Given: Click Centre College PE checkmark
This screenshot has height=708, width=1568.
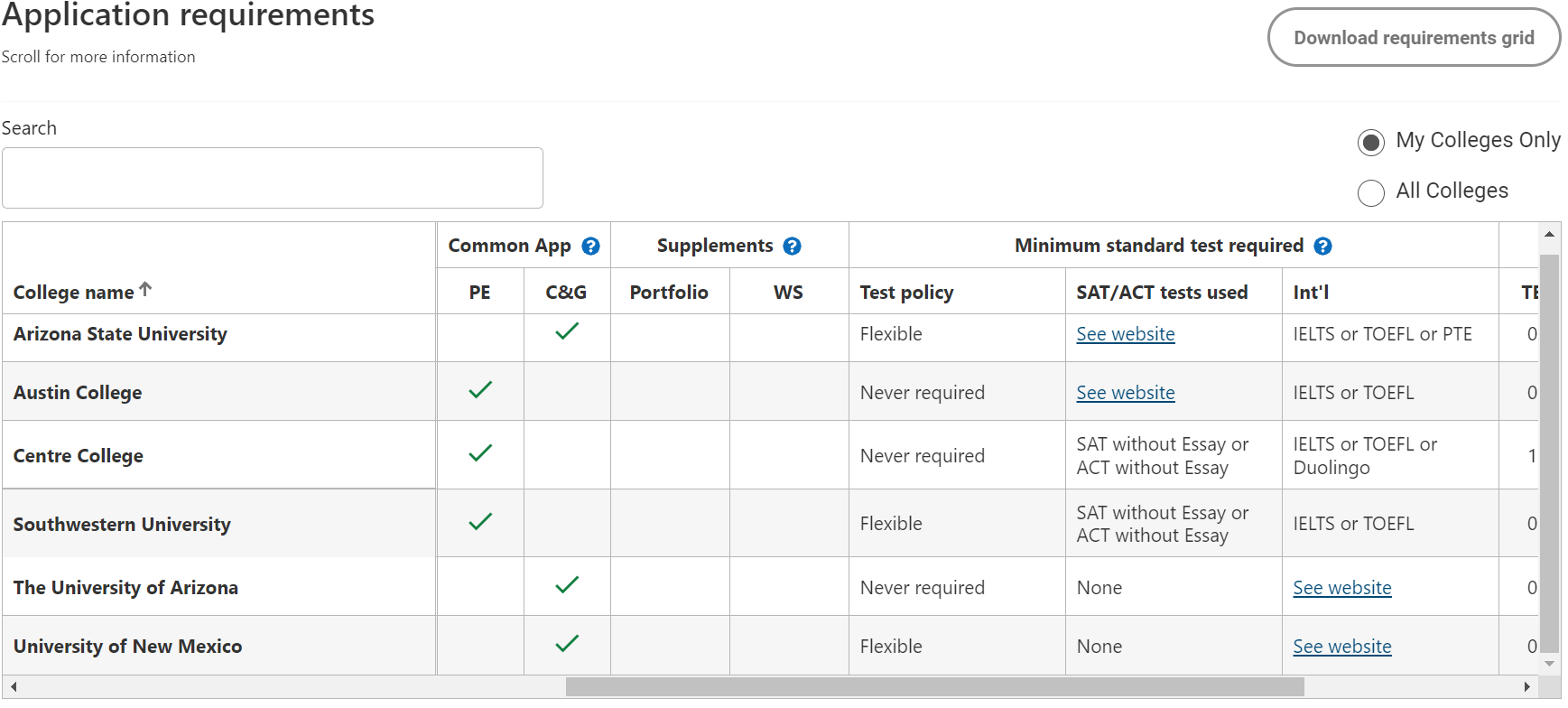Looking at the screenshot, I should [x=480, y=452].
